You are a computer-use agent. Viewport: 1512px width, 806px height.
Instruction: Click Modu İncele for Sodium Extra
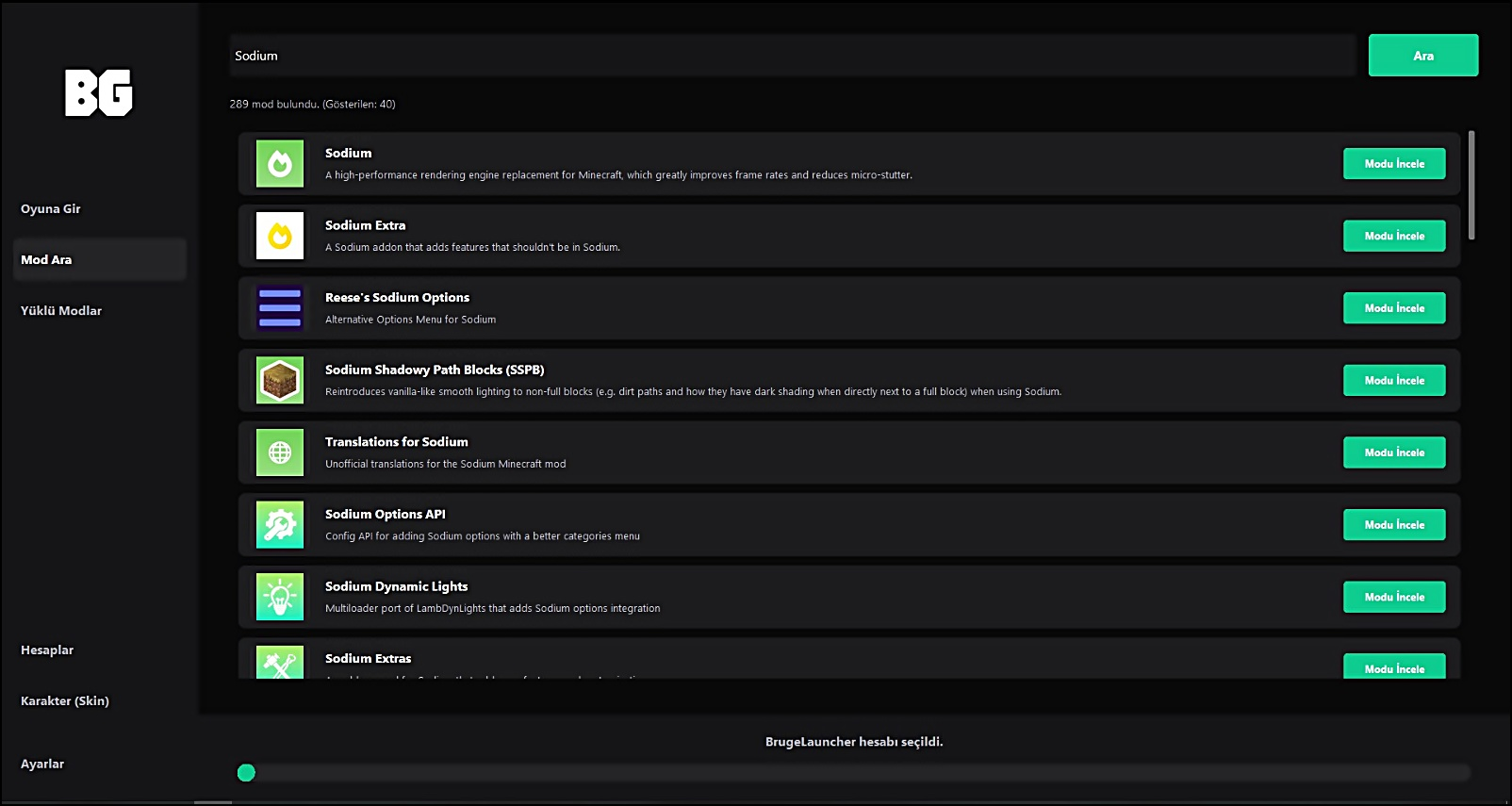tap(1394, 236)
